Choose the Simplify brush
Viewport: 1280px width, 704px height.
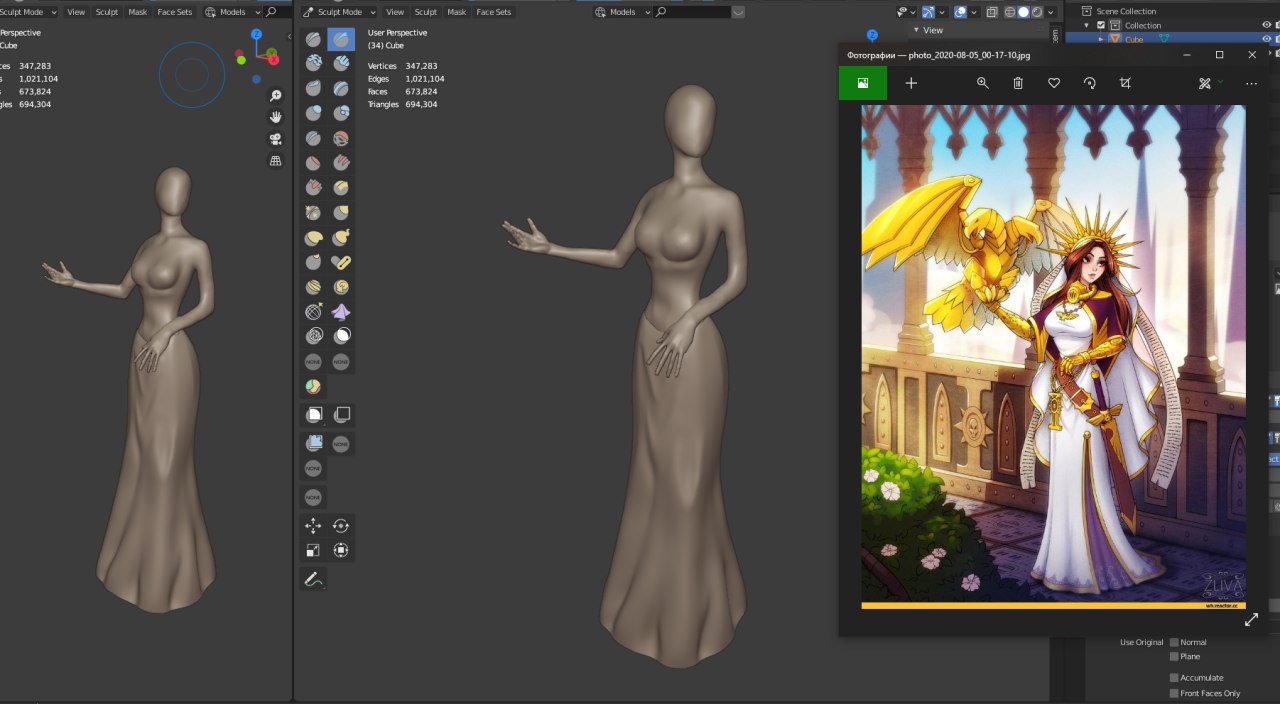tap(313, 336)
